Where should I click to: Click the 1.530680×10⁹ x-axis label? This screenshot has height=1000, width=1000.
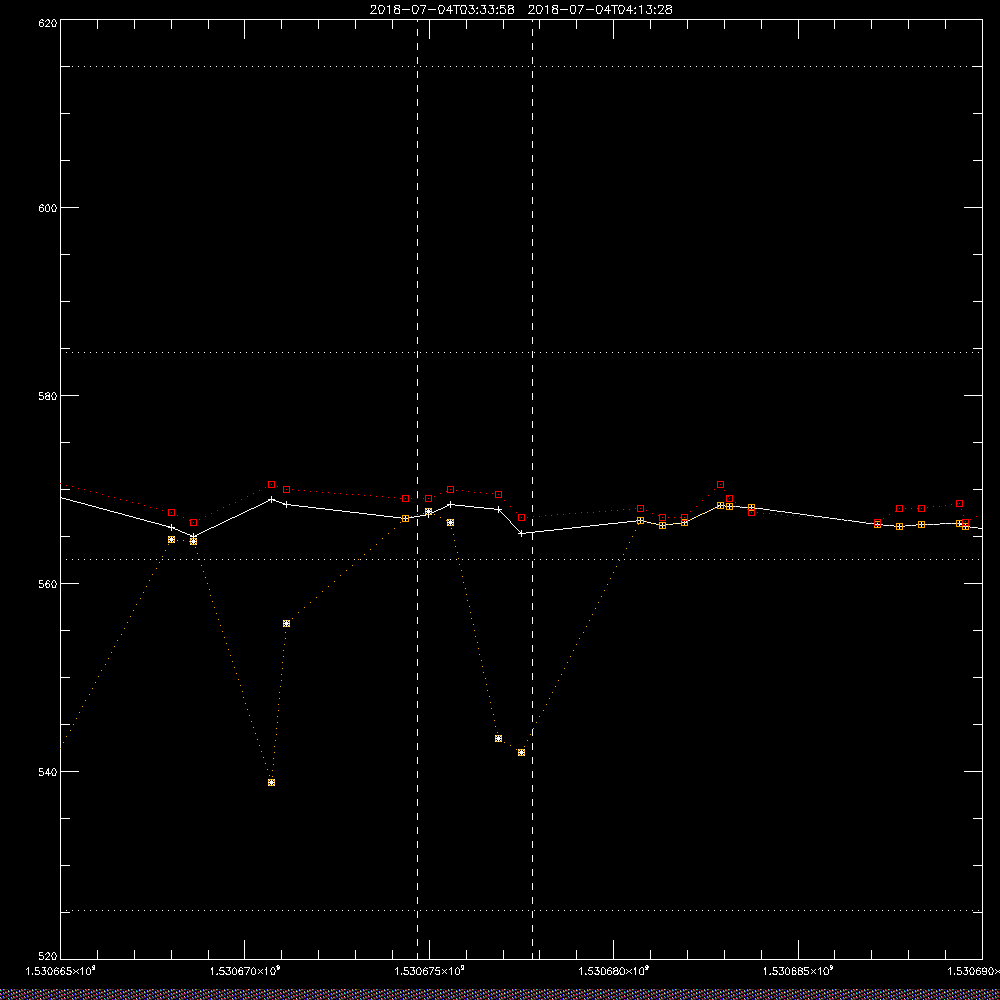(614, 971)
